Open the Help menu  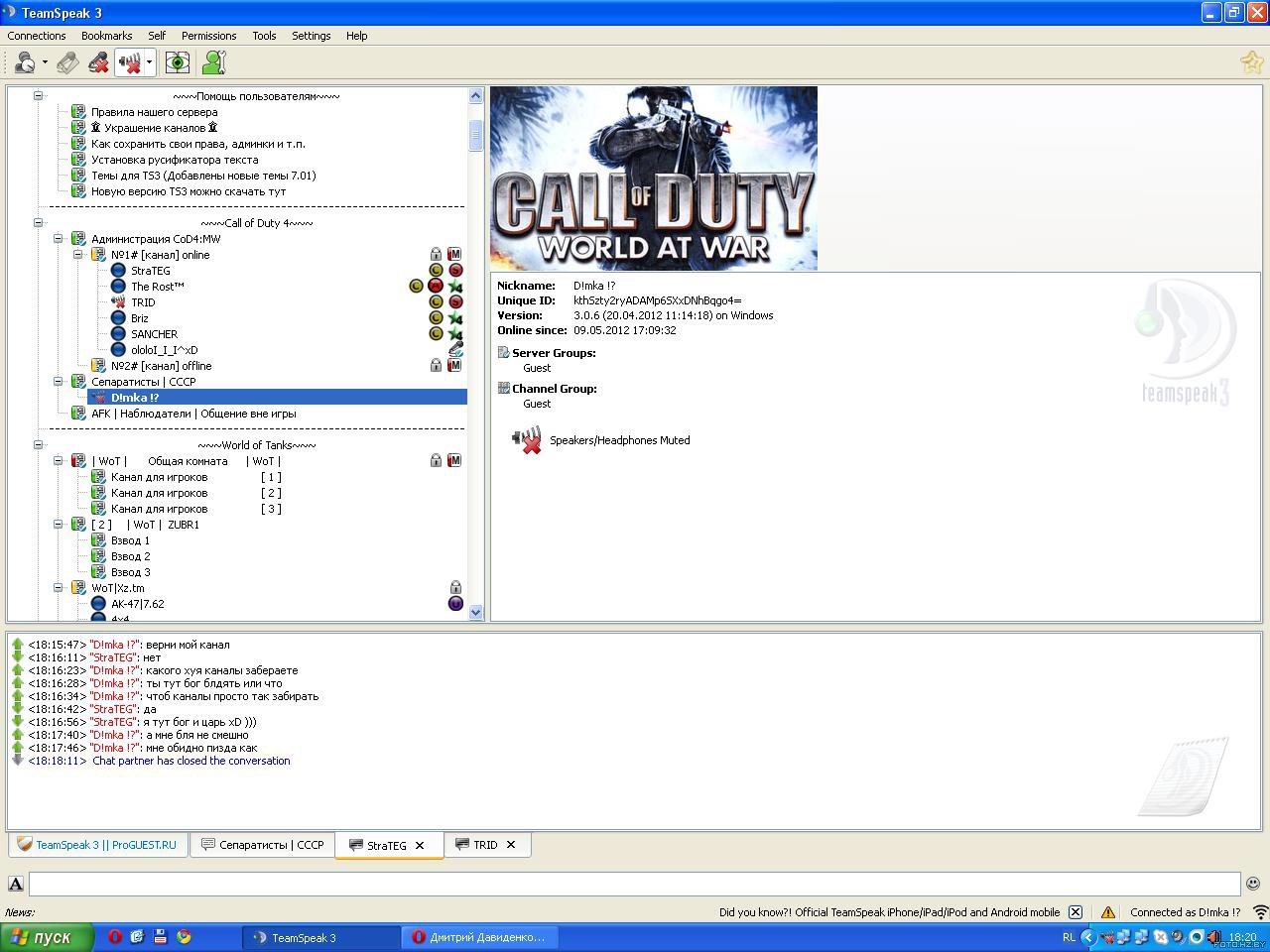[356, 36]
